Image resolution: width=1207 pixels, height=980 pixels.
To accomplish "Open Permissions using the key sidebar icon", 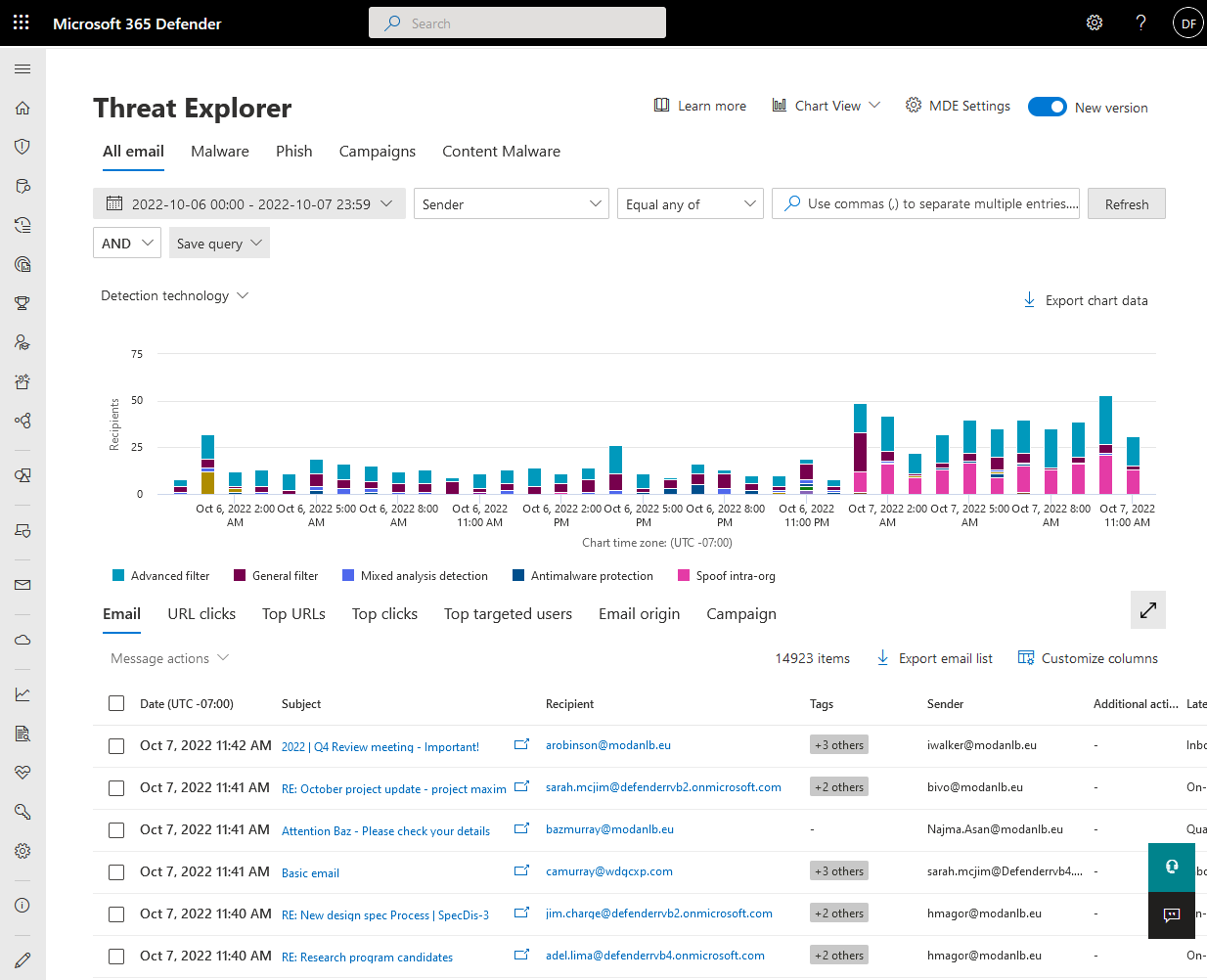I will [x=22, y=811].
